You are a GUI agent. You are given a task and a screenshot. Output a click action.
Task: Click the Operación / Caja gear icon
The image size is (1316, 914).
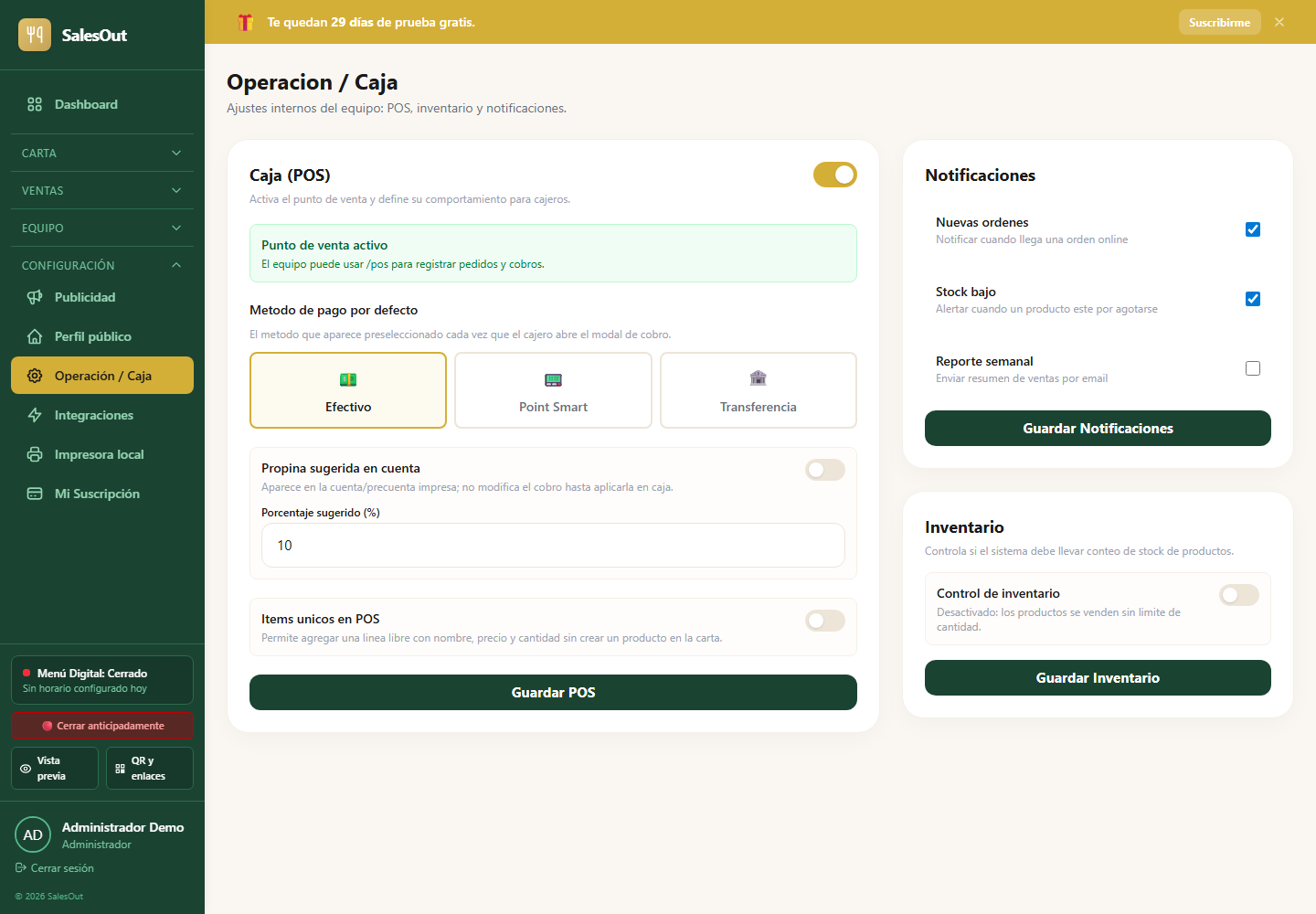coord(35,376)
